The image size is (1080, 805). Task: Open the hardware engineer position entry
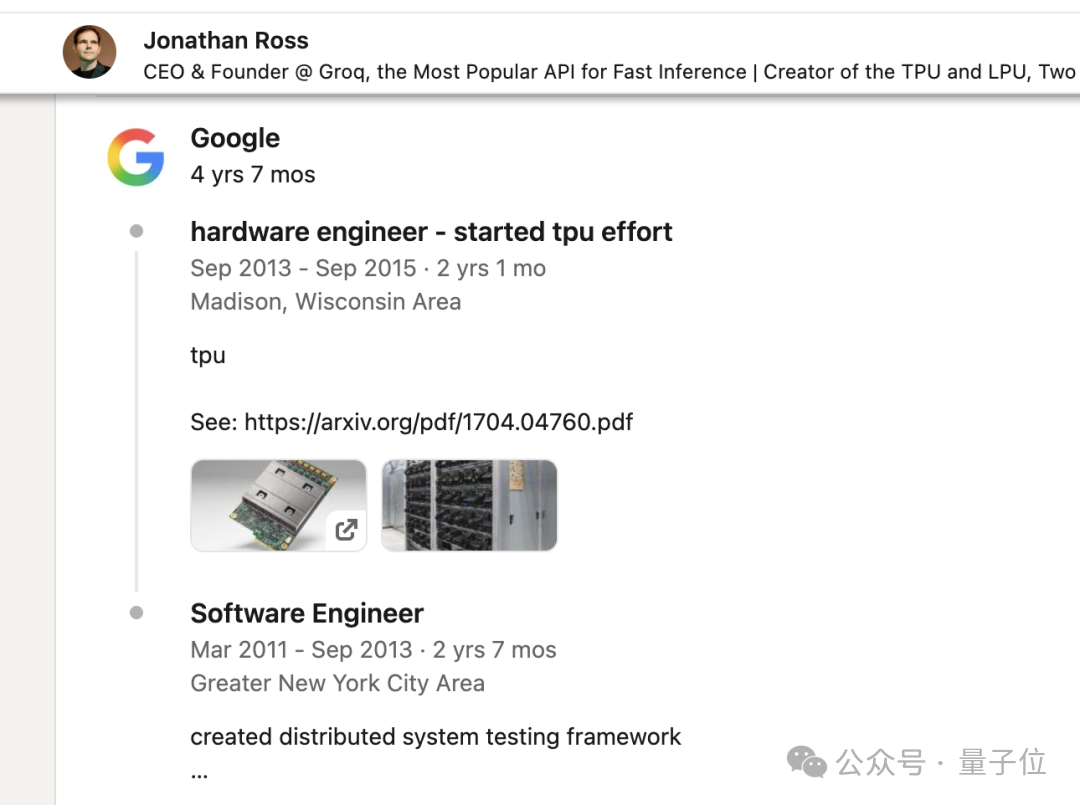point(431,231)
